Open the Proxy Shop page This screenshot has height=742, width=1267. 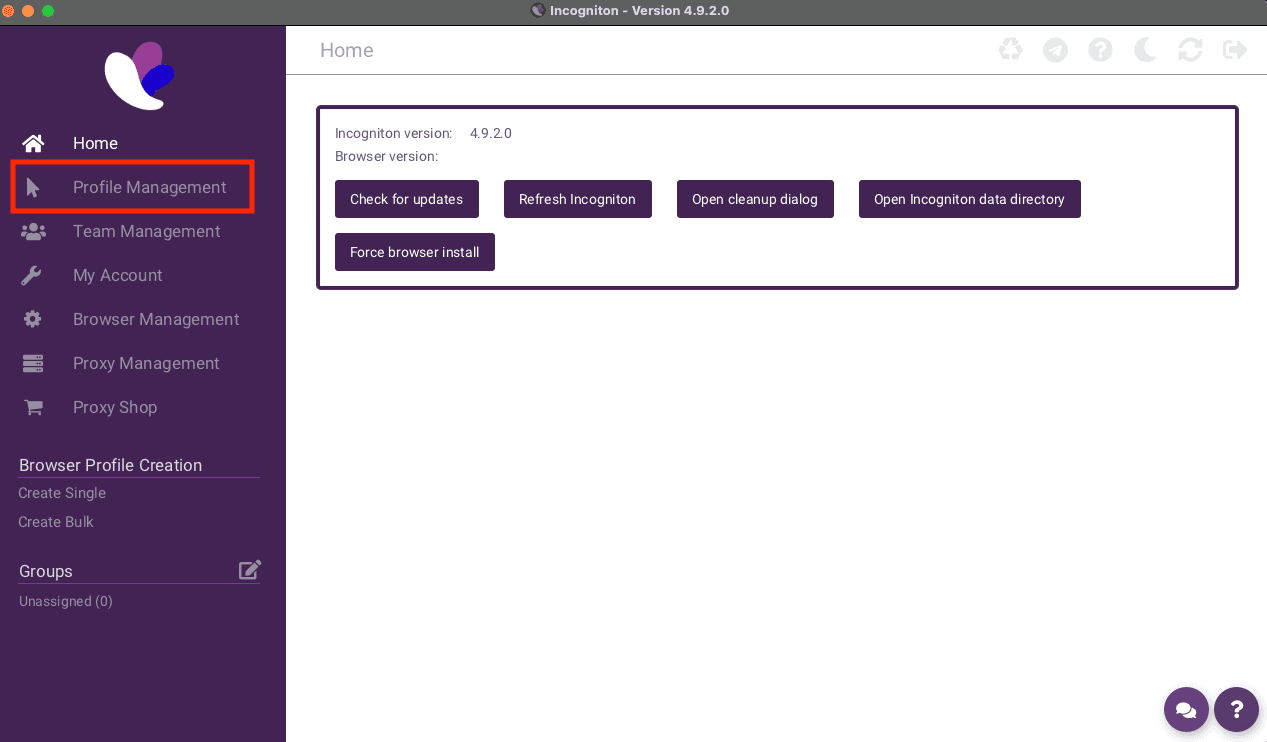click(114, 407)
